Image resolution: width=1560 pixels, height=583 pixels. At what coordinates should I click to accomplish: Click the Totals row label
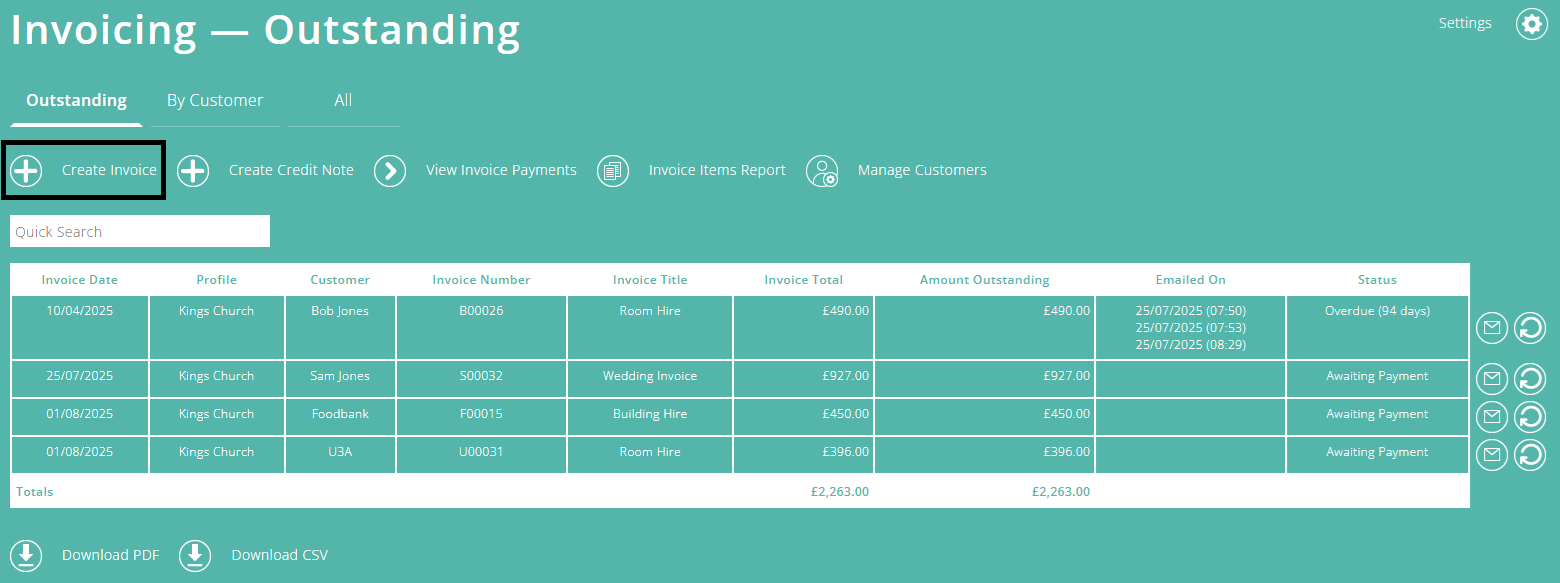[35, 492]
